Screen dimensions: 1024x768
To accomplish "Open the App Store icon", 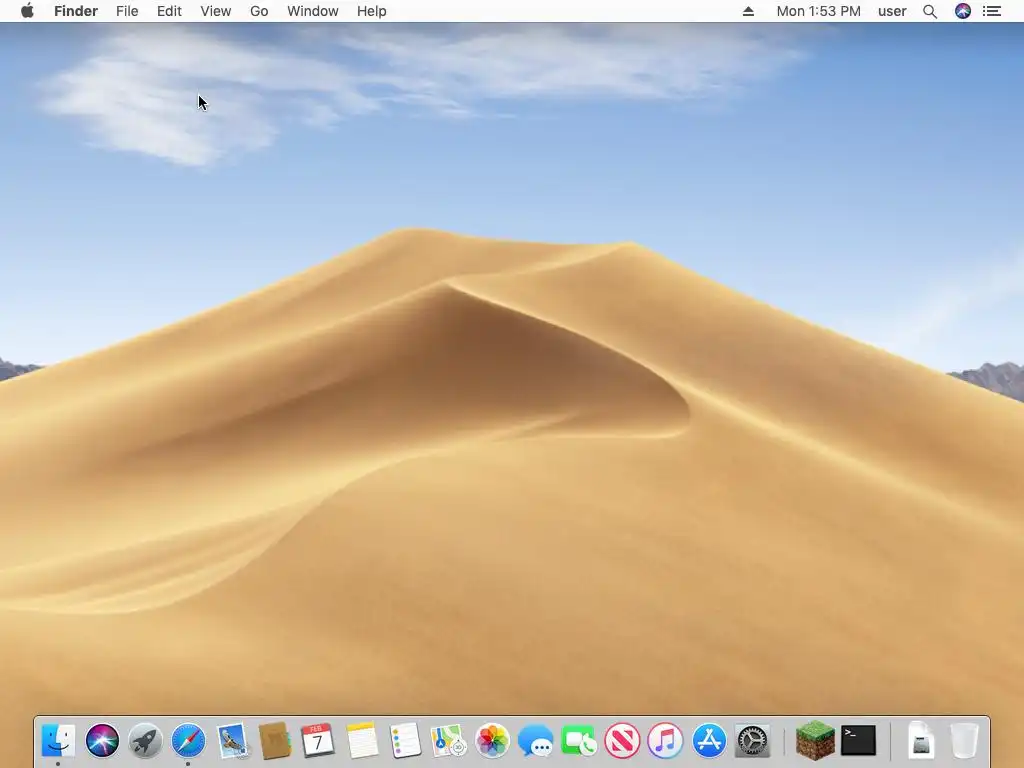I will coord(709,741).
